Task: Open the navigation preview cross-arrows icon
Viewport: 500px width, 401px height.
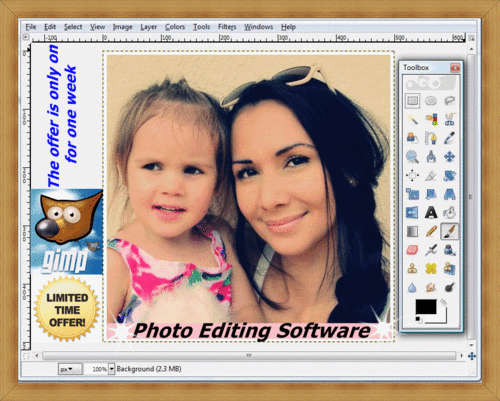Action: pyautogui.click(x=472, y=356)
